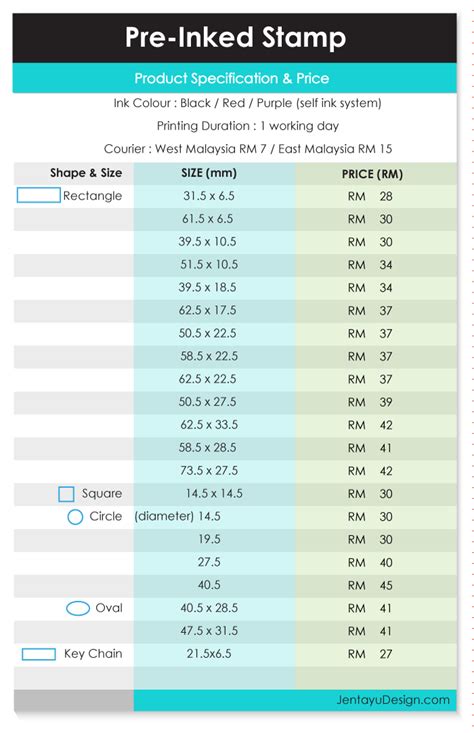This screenshot has width=474, height=733.
Task: Open the JentayuDesign.com website link
Action: (393, 700)
